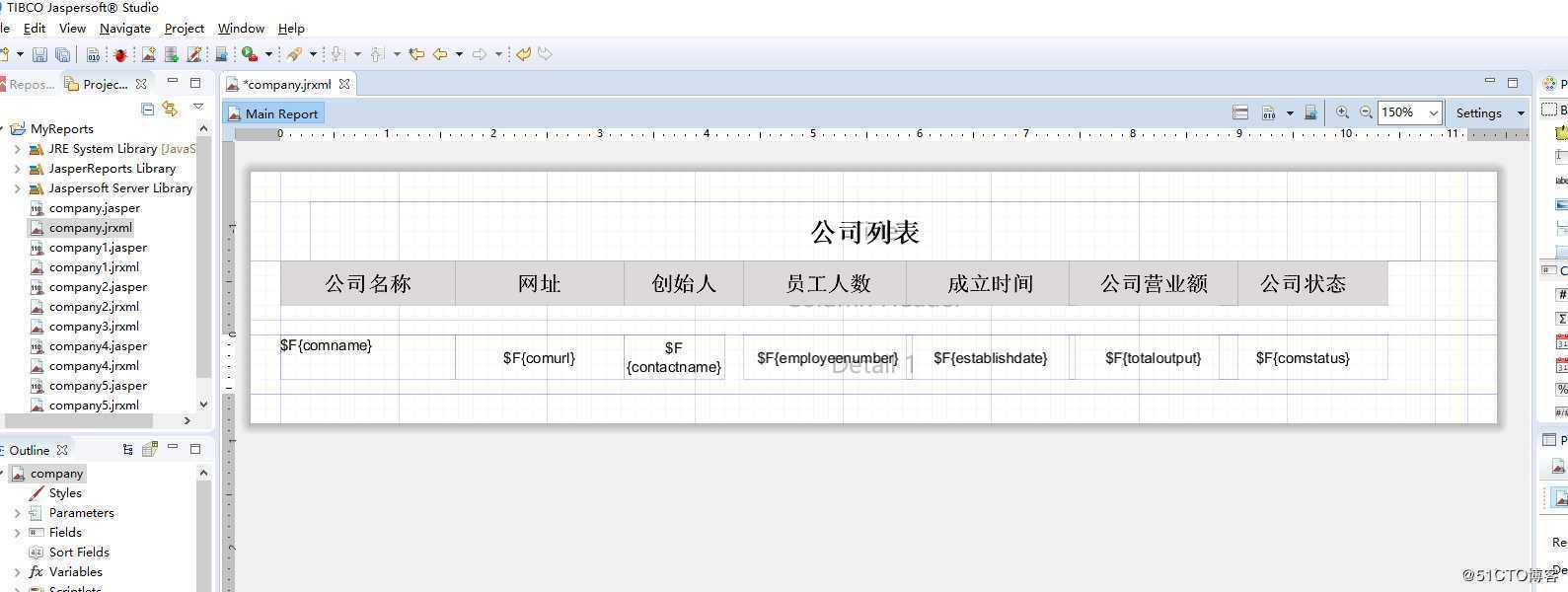Open the Edit menu
The width and height of the screenshot is (1568, 592).
[x=35, y=29]
